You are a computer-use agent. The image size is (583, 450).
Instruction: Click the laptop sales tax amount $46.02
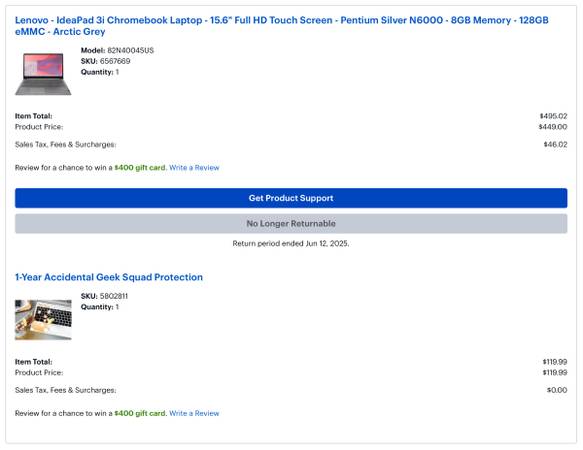555,144
